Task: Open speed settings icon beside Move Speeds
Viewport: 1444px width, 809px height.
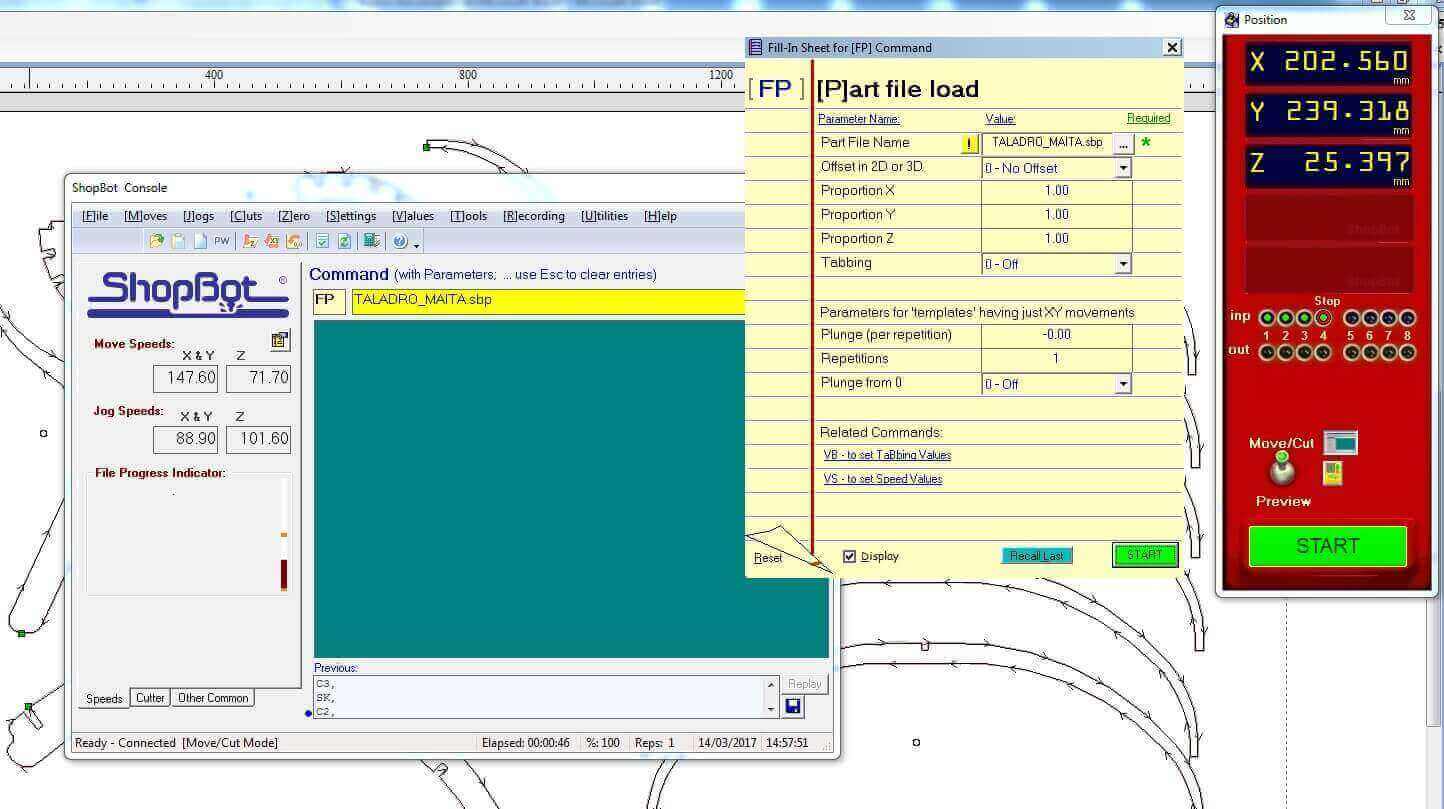Action: pyautogui.click(x=280, y=341)
